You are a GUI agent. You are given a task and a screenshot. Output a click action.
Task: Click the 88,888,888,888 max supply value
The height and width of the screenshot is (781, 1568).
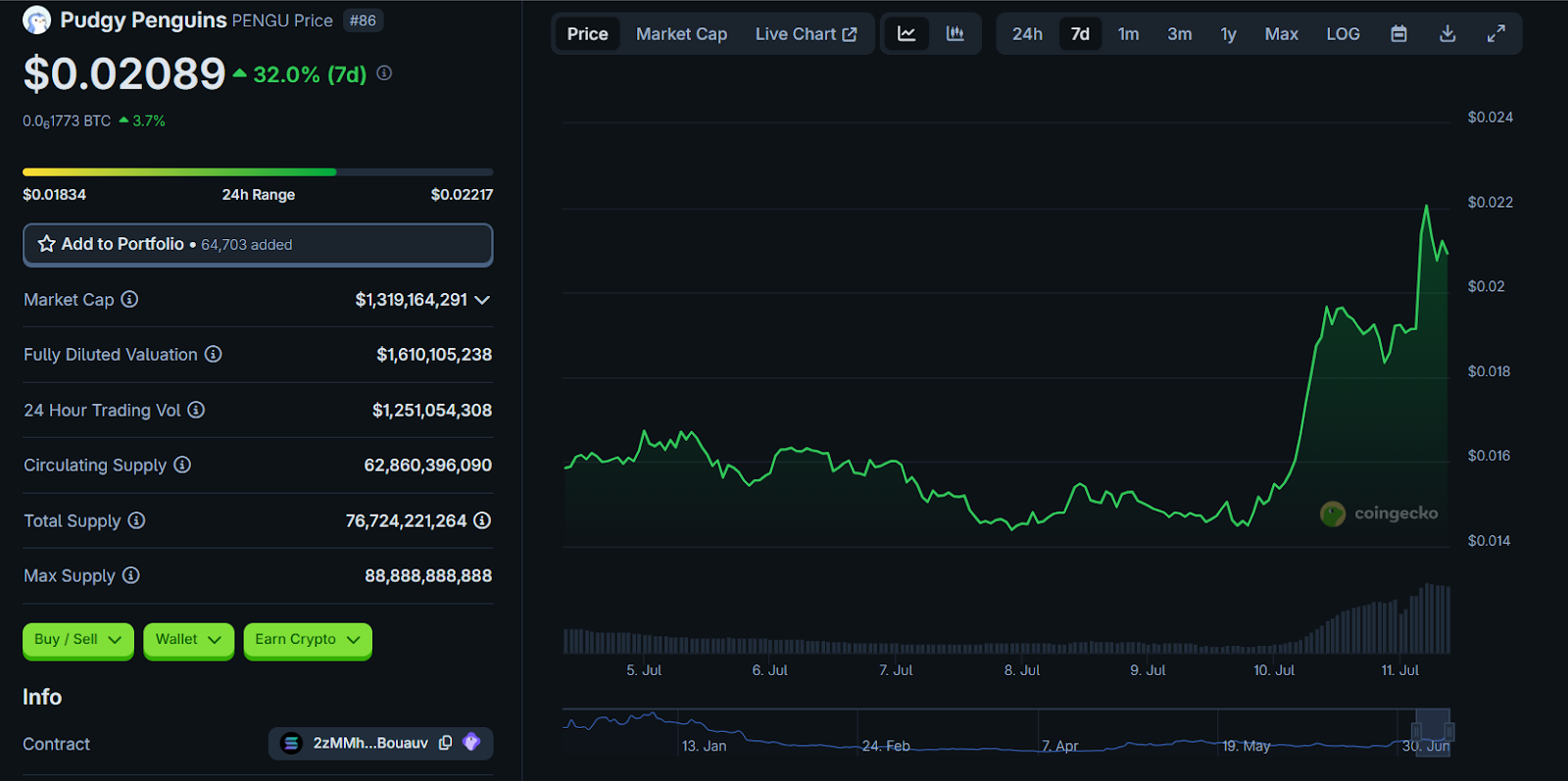point(428,576)
